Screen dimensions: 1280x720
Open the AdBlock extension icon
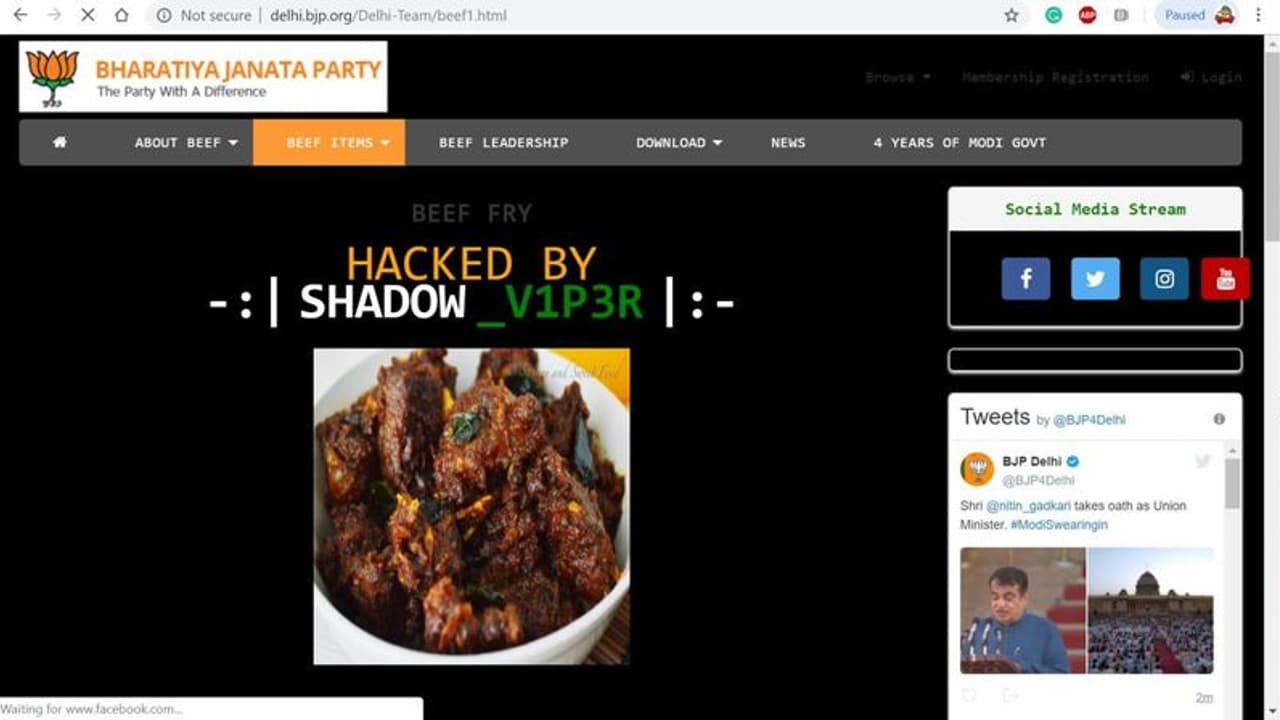click(x=1087, y=15)
